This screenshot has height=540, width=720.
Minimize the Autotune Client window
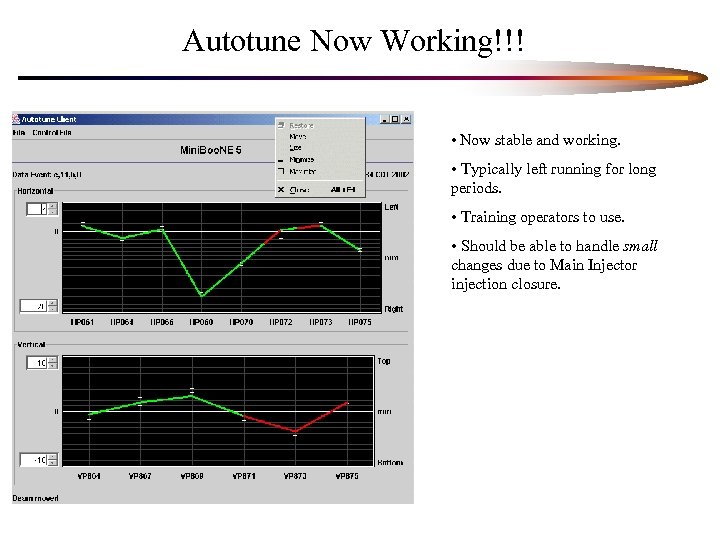pos(385,119)
